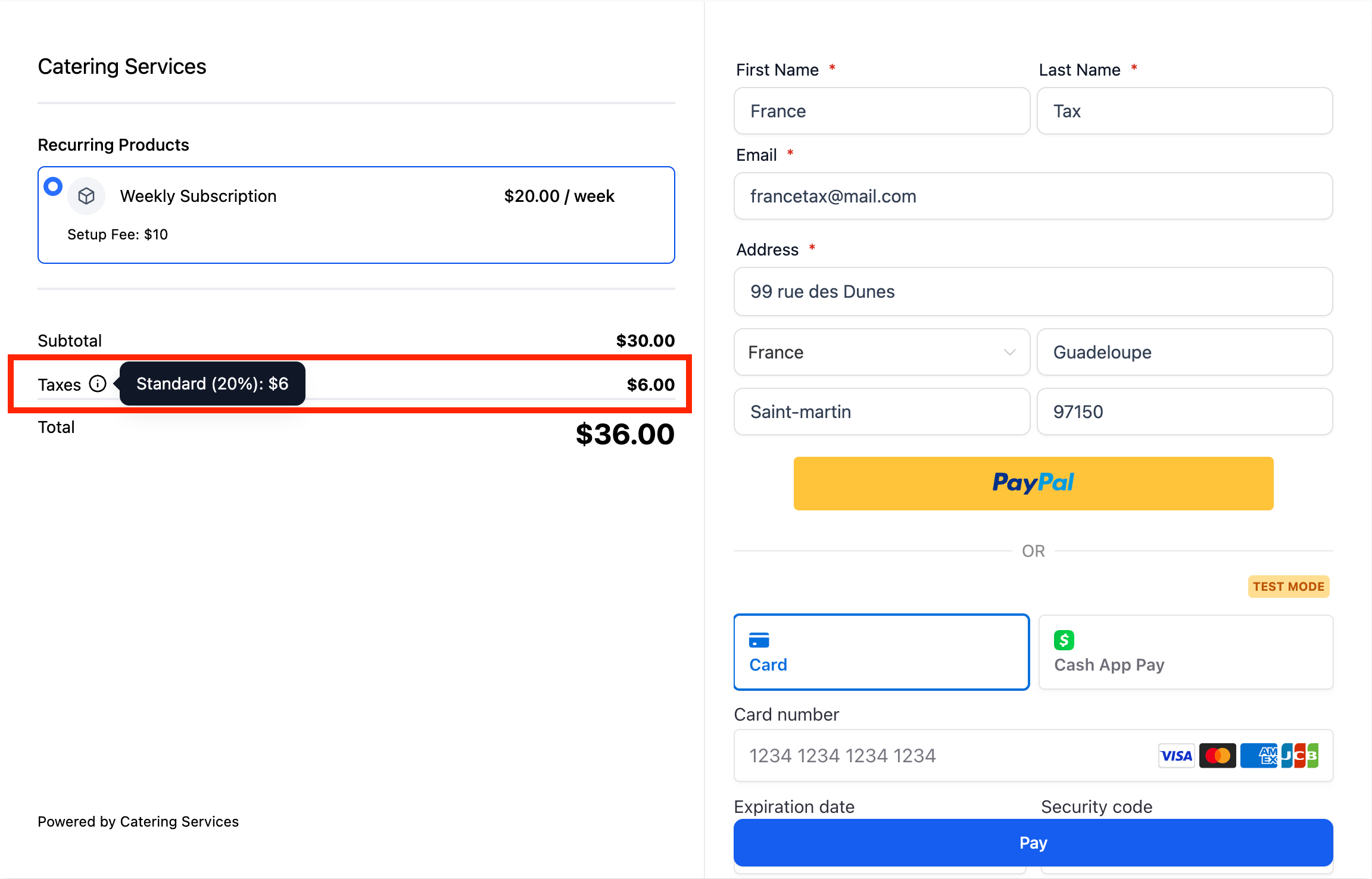Edit the 97150 postal code field
1372x879 pixels.
(1184, 412)
